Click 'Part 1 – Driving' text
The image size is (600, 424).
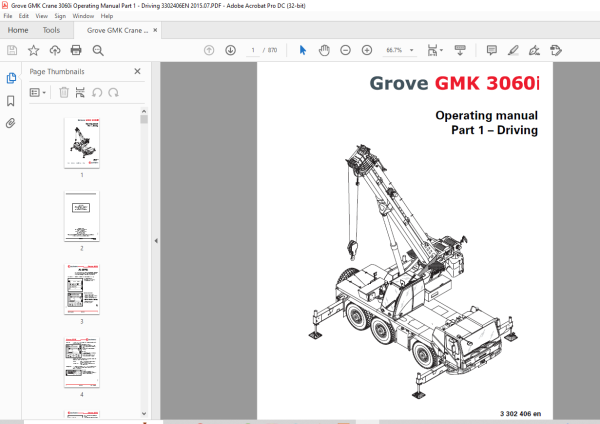[494, 130]
